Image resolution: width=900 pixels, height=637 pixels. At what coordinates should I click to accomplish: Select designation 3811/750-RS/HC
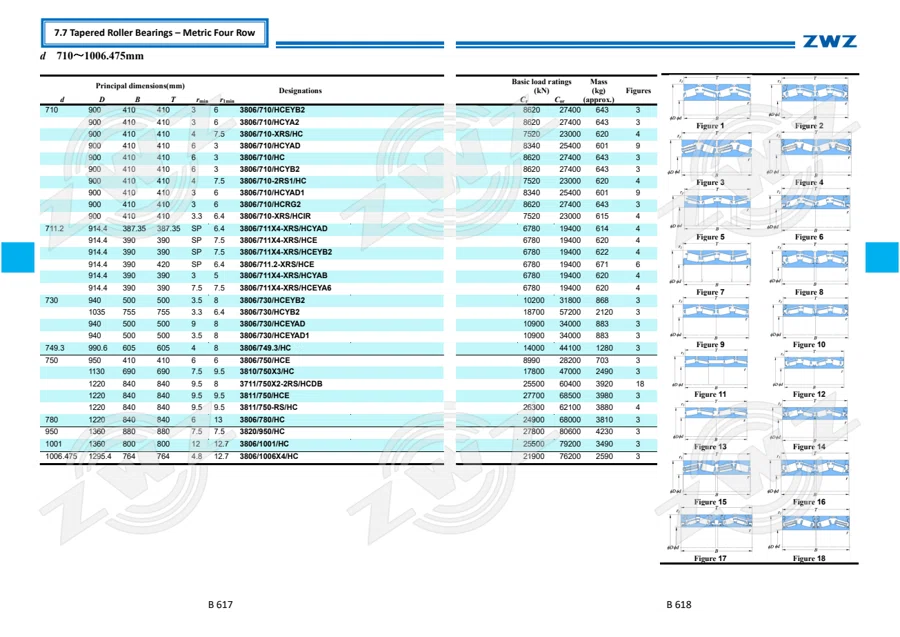[269, 407]
